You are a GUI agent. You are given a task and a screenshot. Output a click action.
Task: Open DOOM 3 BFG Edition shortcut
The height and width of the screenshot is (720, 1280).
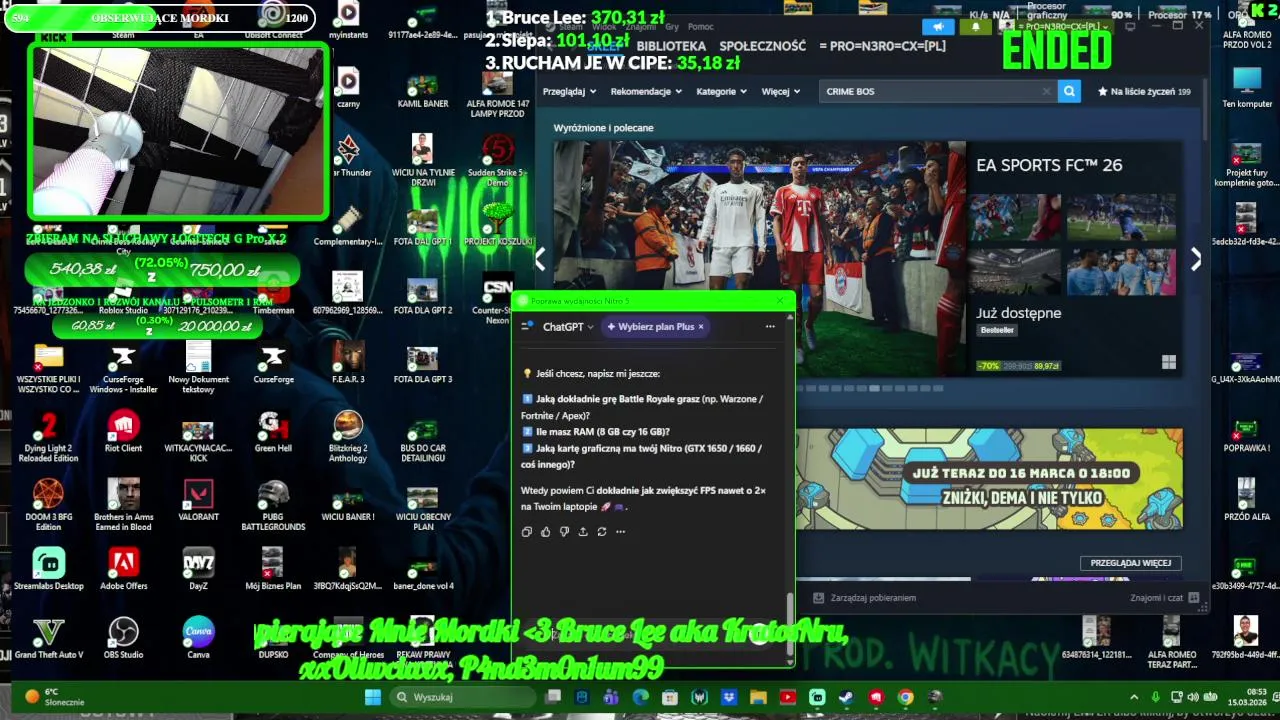pyautogui.click(x=48, y=505)
